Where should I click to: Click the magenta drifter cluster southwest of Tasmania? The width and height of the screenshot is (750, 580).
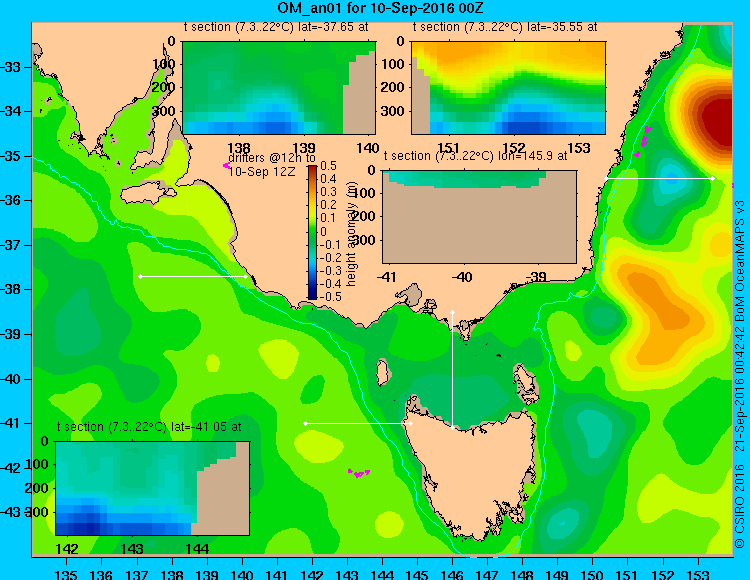click(358, 473)
